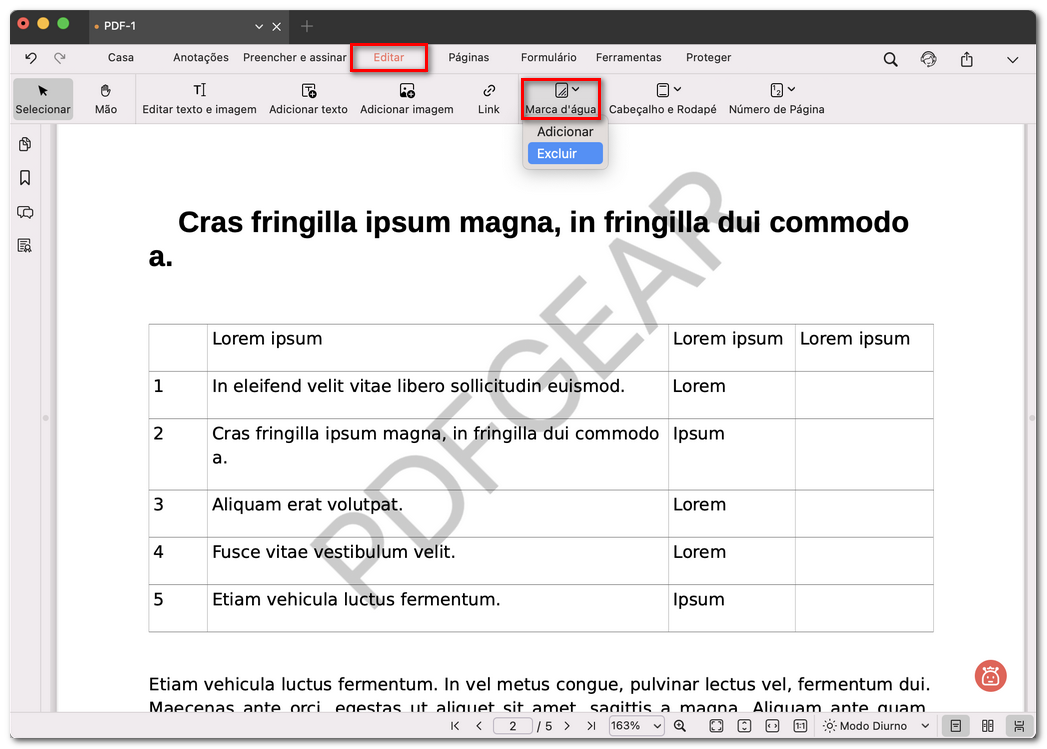Click the undo arrow icon

pos(31,58)
